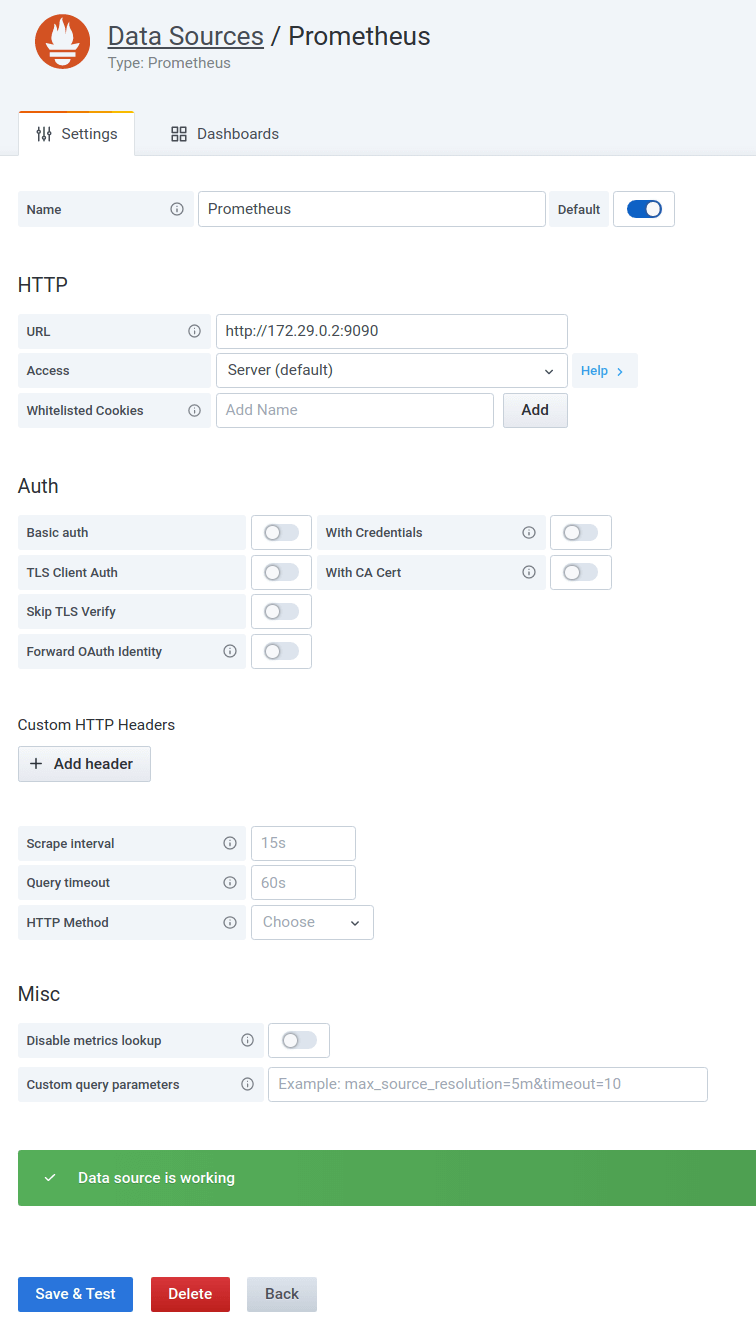This screenshot has width=756, height=1322.
Task: Open the Access Server (default) dropdown
Action: (x=392, y=370)
